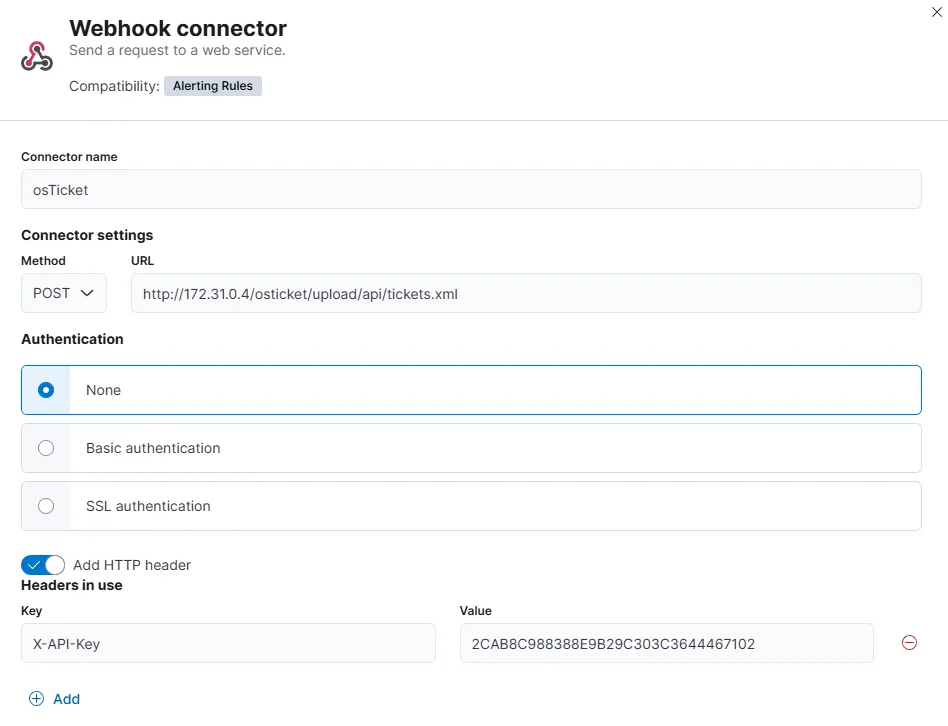Click the URL field containing tickets.xml
The image size is (948, 726).
[x=526, y=293]
